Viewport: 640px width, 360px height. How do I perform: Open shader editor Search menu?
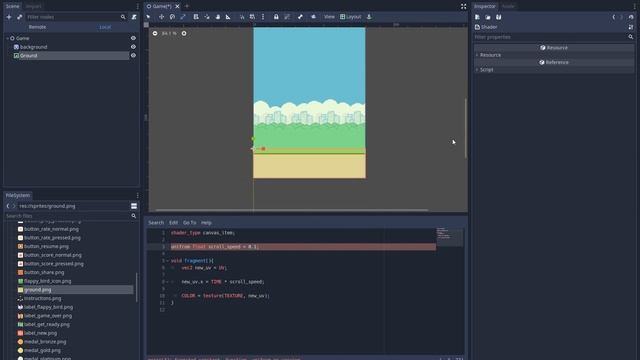(x=156, y=222)
